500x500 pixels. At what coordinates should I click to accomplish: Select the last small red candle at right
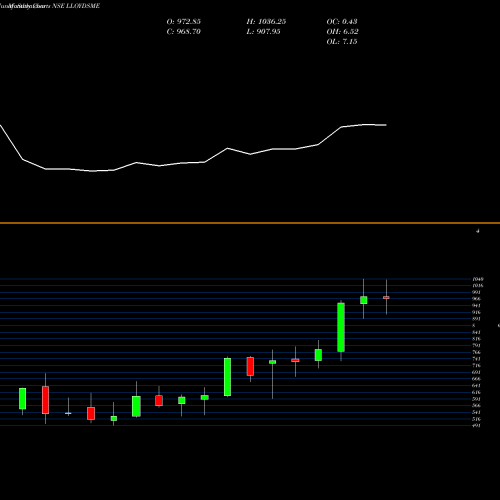tap(386, 297)
